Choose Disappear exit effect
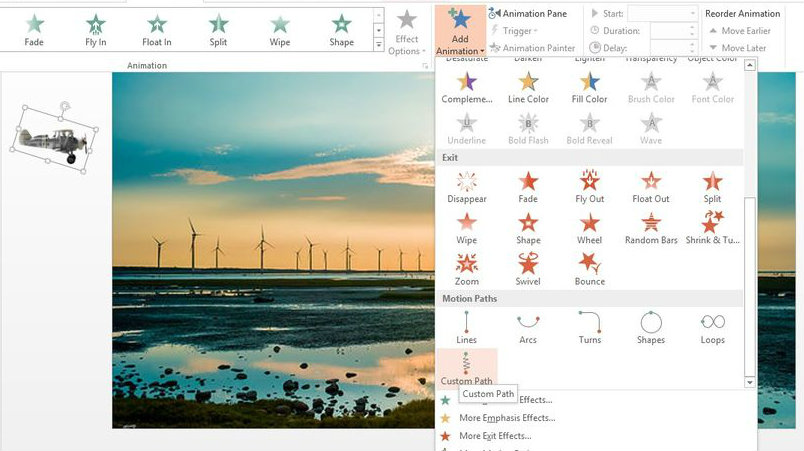 click(467, 188)
